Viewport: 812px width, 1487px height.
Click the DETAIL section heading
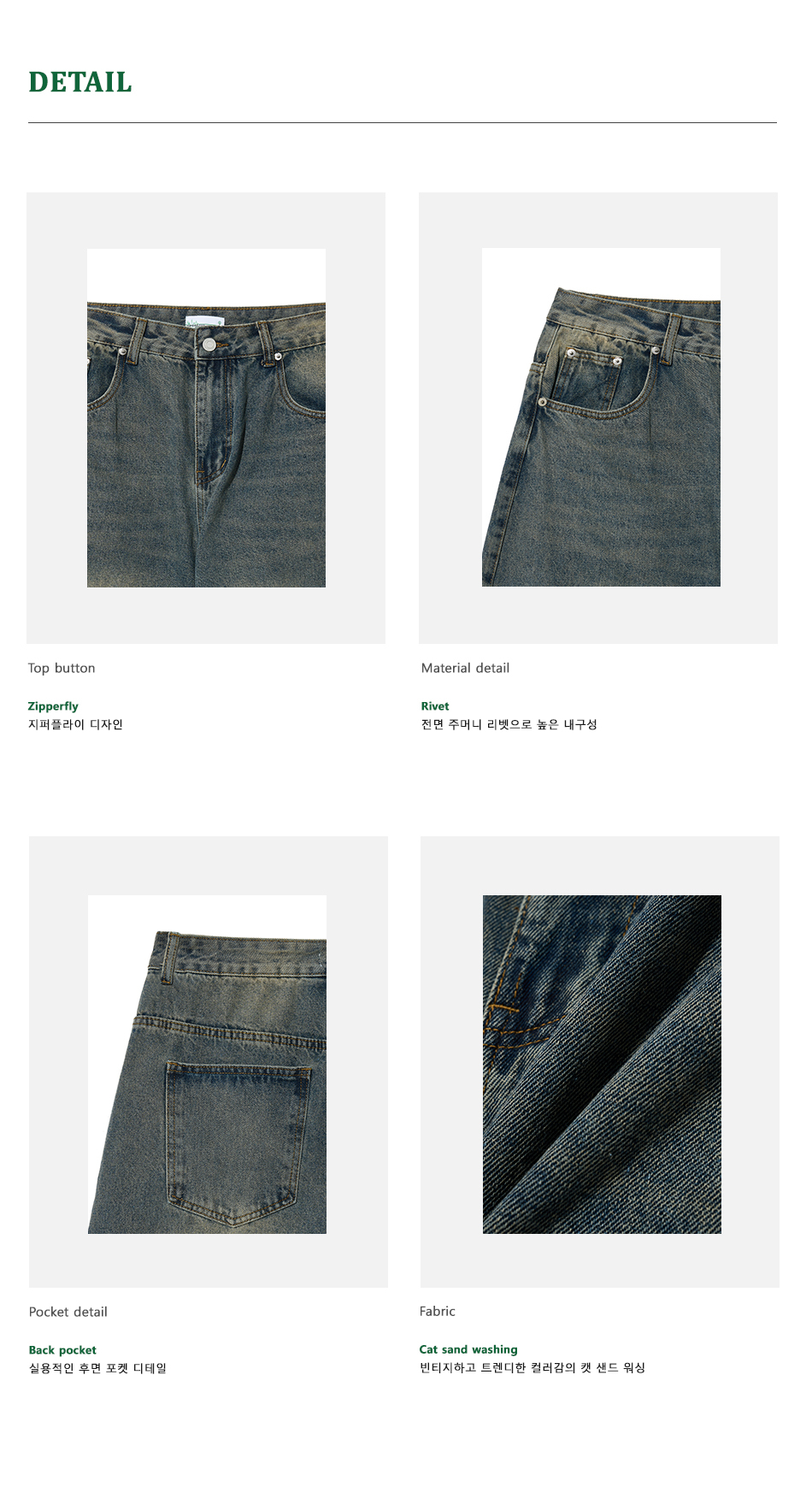[80, 82]
